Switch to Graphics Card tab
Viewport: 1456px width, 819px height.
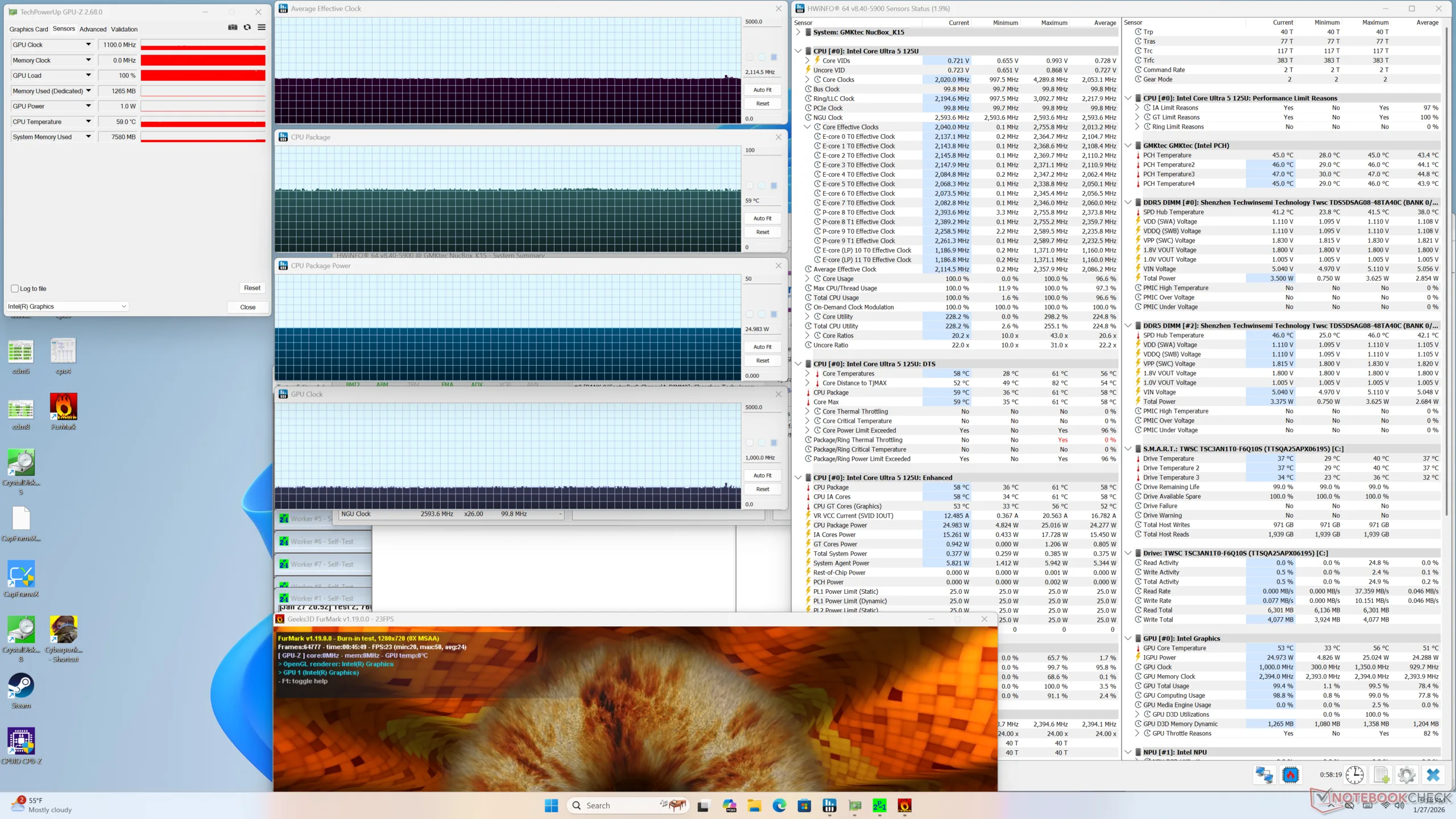coord(28,29)
